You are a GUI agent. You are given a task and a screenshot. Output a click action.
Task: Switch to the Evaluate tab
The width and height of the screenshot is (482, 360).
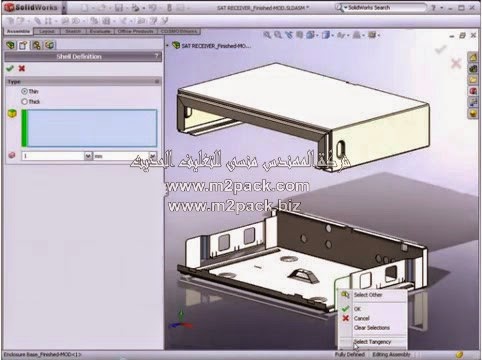click(100, 31)
